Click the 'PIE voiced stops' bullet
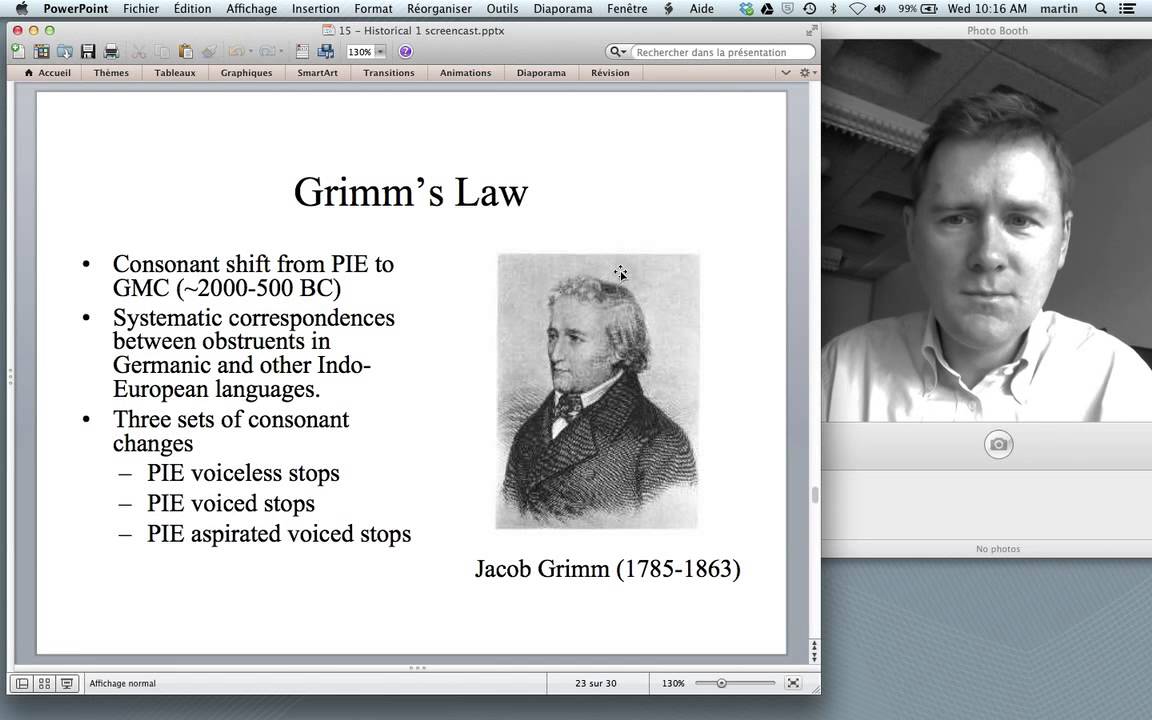 tap(231, 503)
